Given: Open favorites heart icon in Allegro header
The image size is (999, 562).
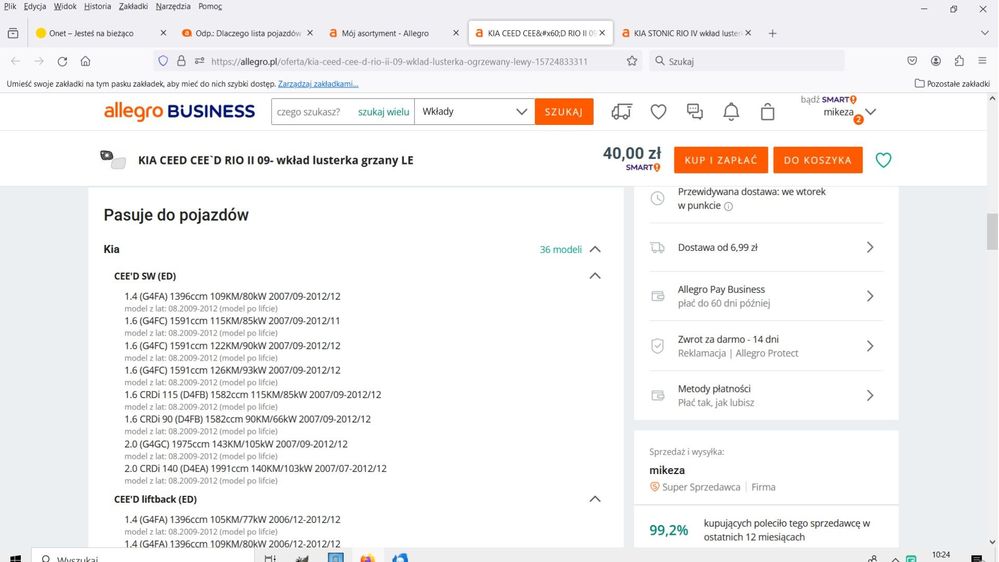Looking at the screenshot, I should [x=658, y=112].
